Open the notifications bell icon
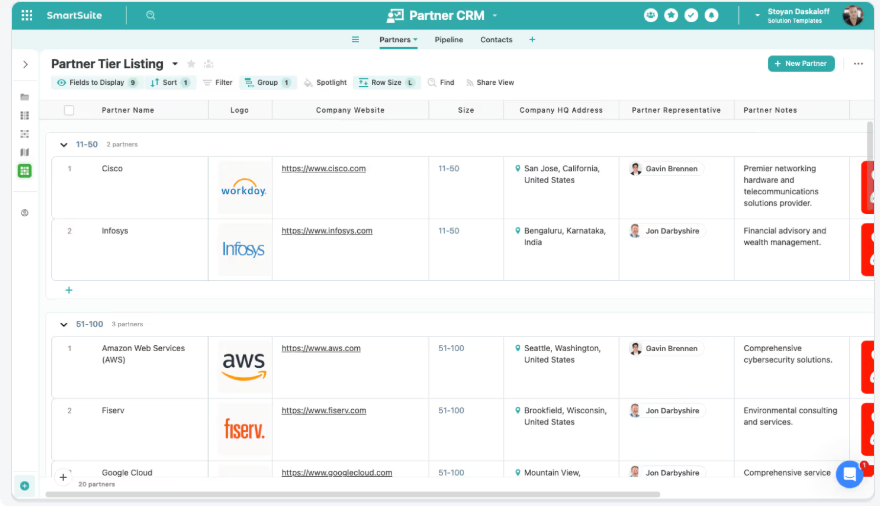880x506 pixels. tap(711, 15)
